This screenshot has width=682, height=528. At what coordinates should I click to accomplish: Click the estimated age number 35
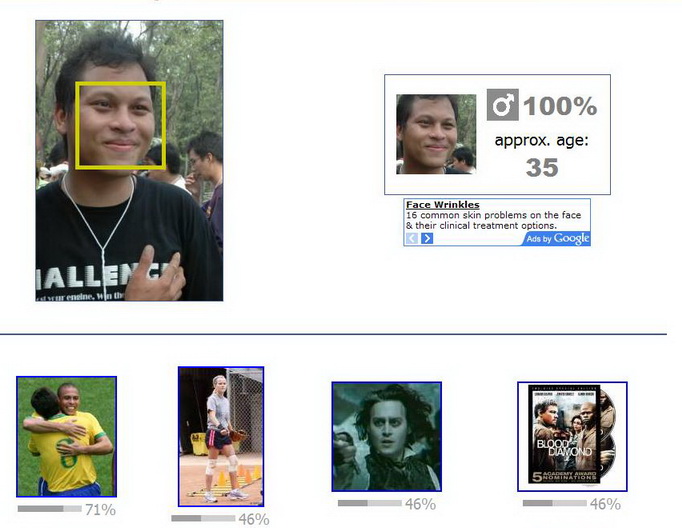(542, 167)
